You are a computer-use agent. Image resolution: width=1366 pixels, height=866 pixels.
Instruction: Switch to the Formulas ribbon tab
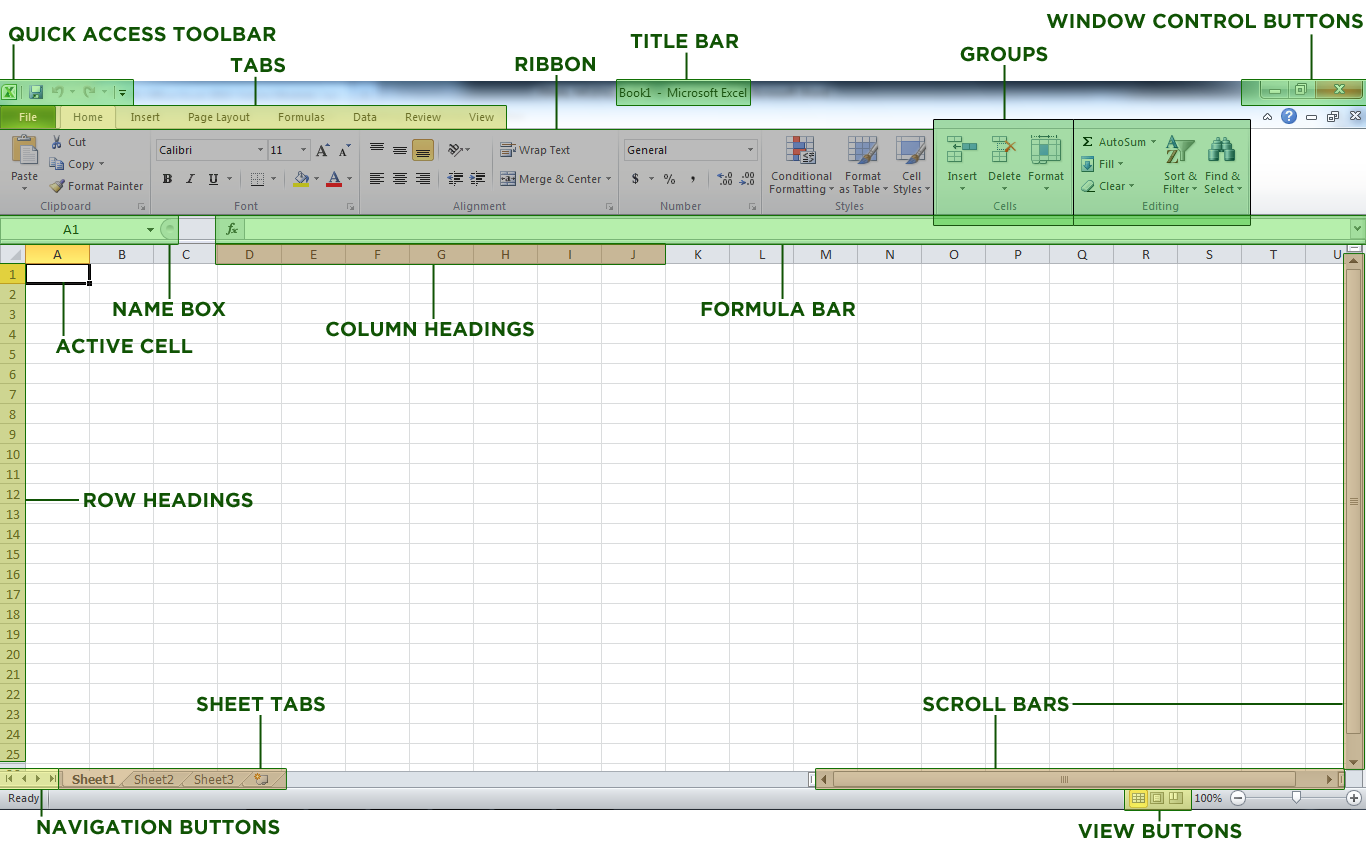301,117
